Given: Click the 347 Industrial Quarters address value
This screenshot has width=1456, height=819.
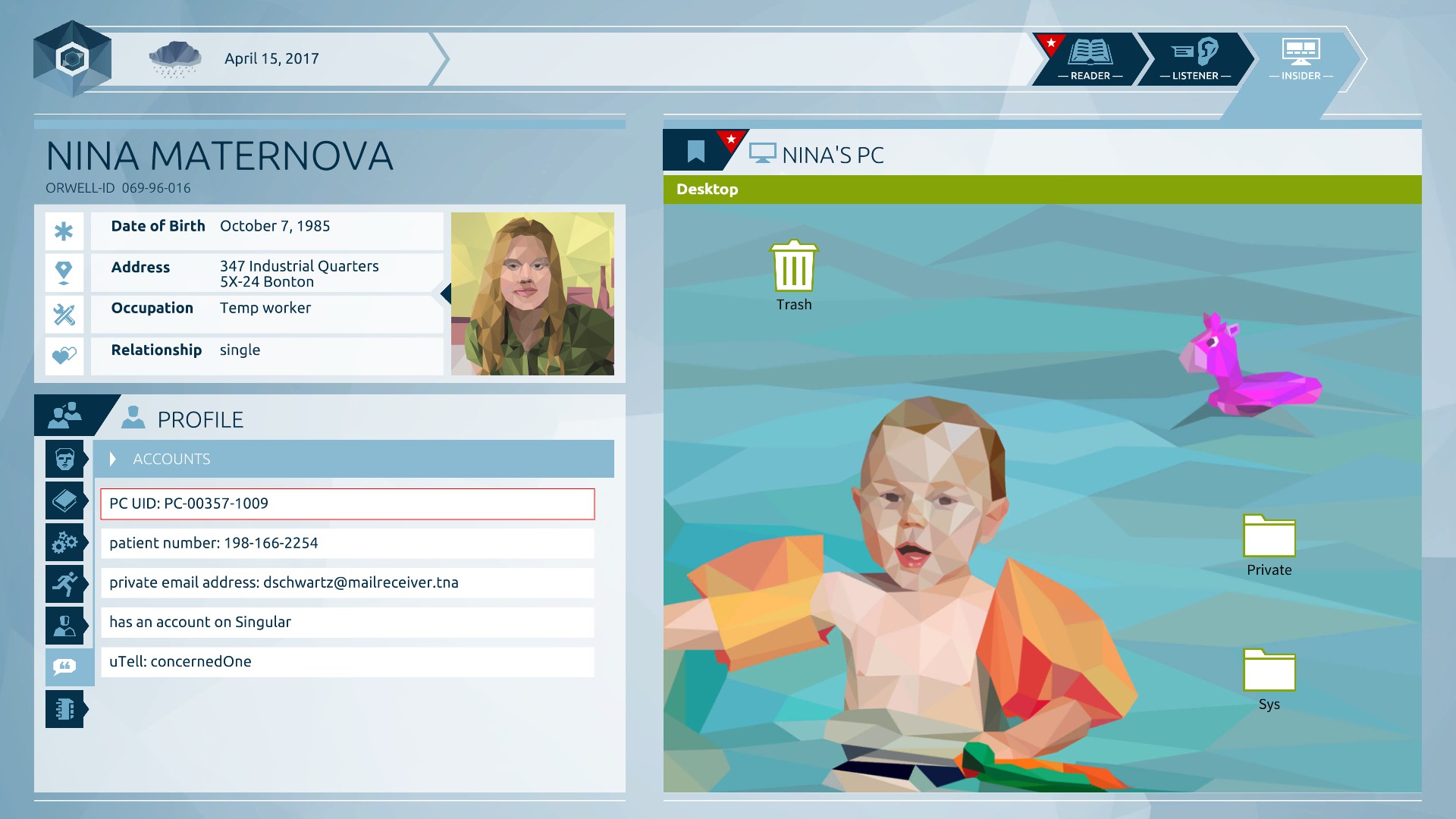Looking at the screenshot, I should [x=299, y=274].
